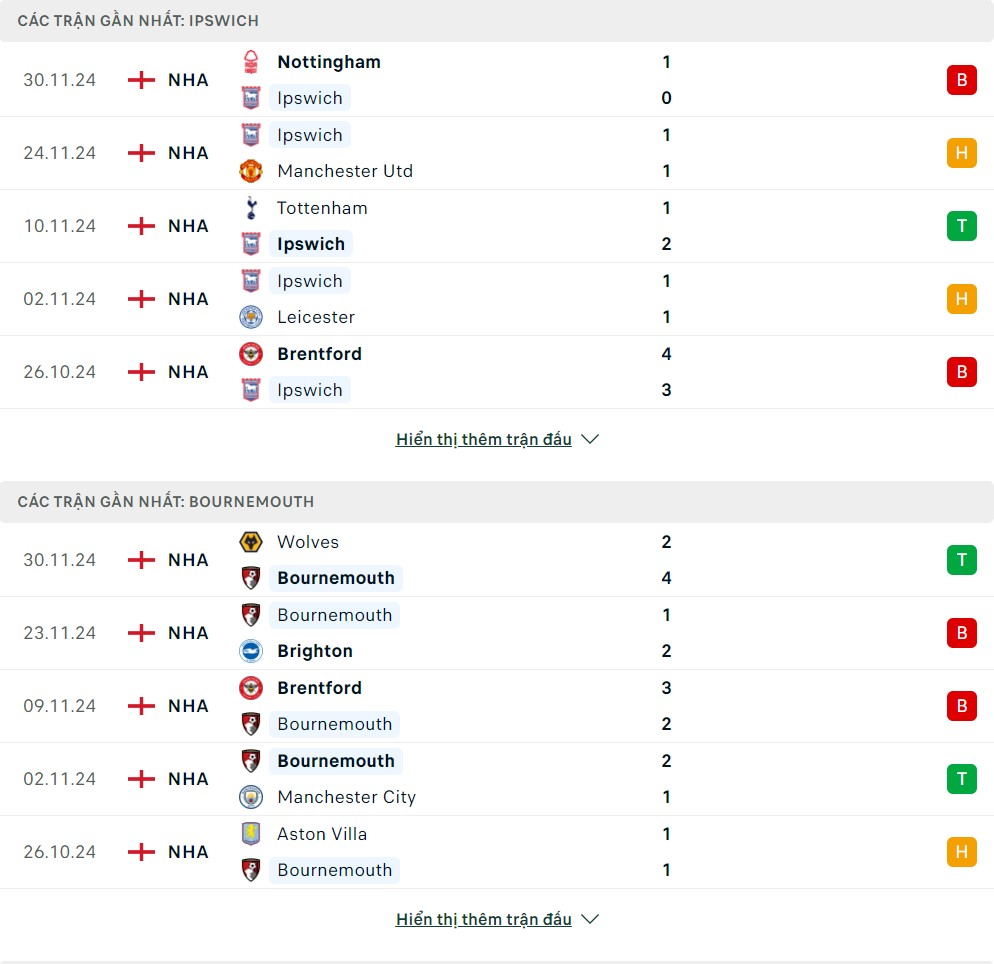Click the Aston Villa club crest
Viewport: 994px width, 964px height.
(251, 834)
